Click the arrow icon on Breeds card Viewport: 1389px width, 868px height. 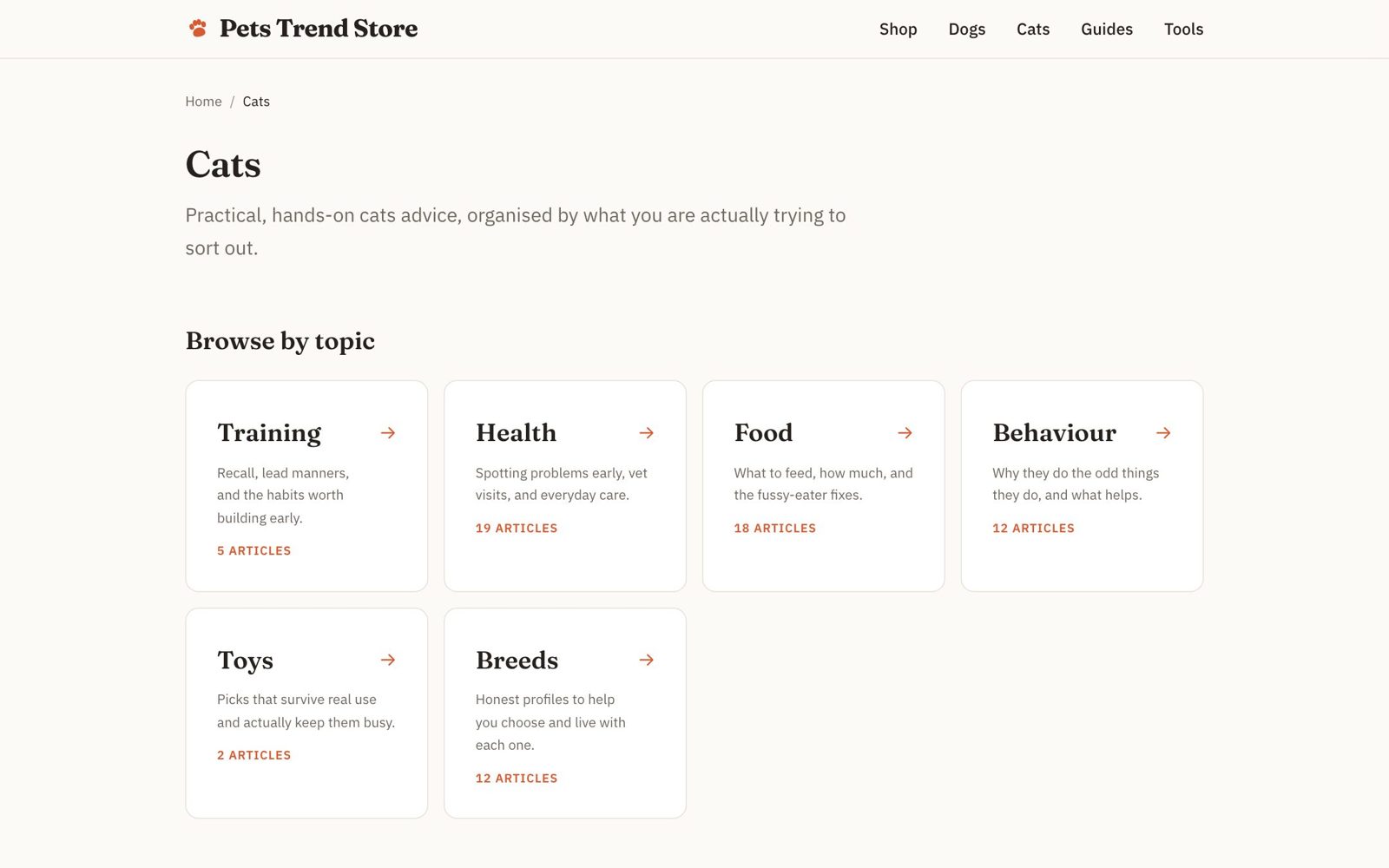pos(647,660)
